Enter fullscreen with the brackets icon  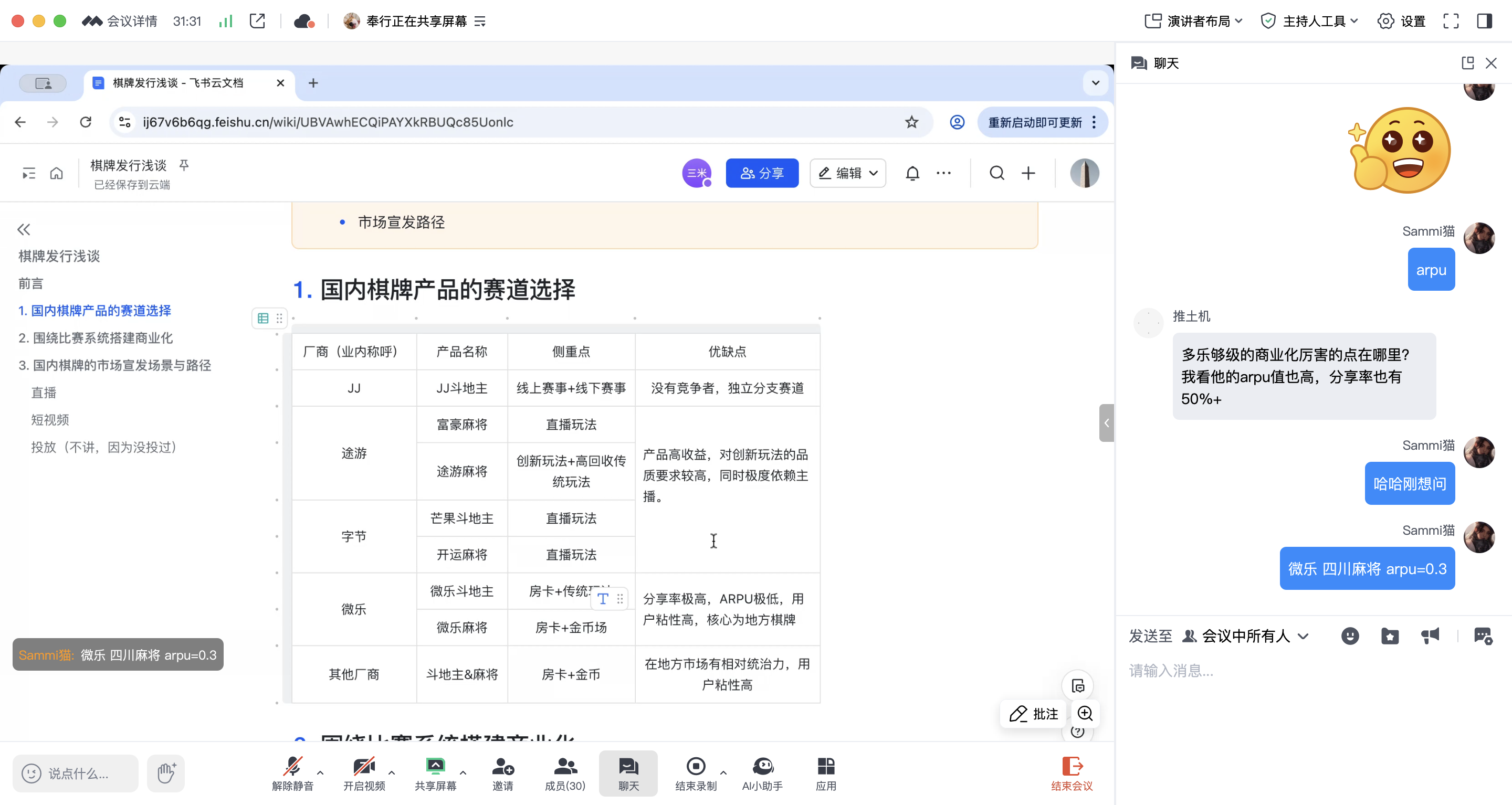(x=1451, y=21)
